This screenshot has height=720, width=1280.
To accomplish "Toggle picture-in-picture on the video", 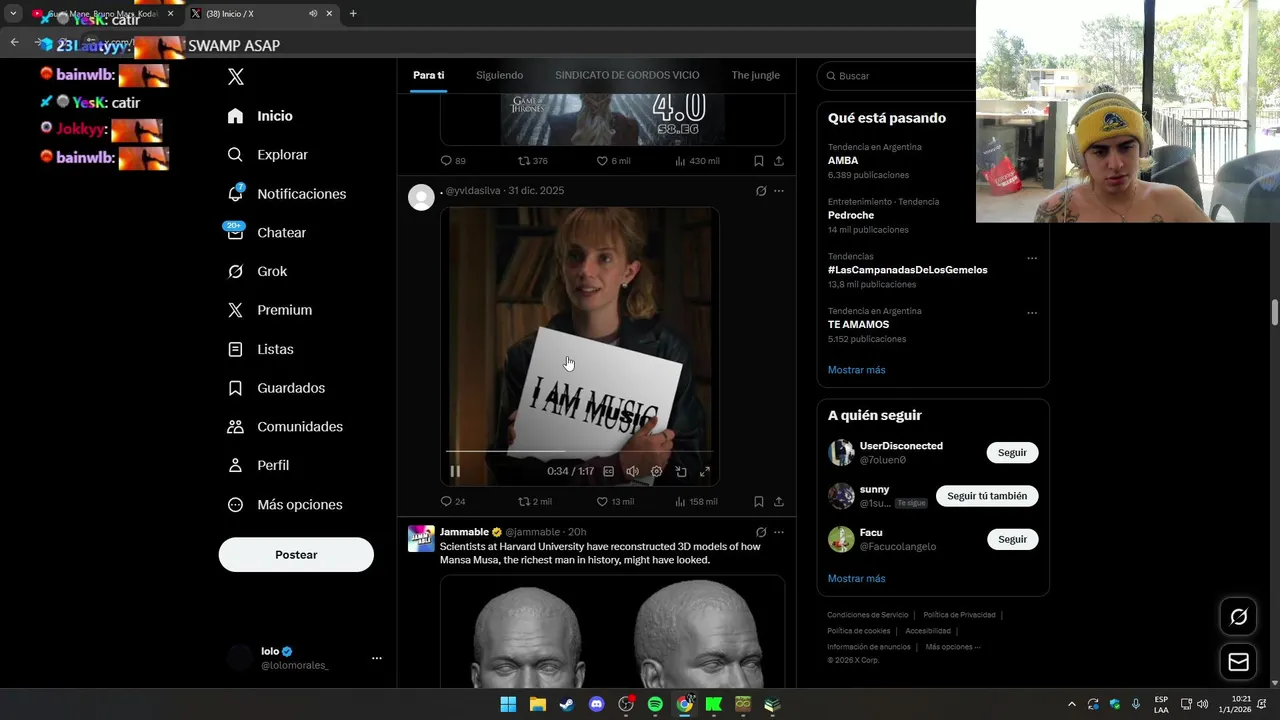I will pos(681,471).
